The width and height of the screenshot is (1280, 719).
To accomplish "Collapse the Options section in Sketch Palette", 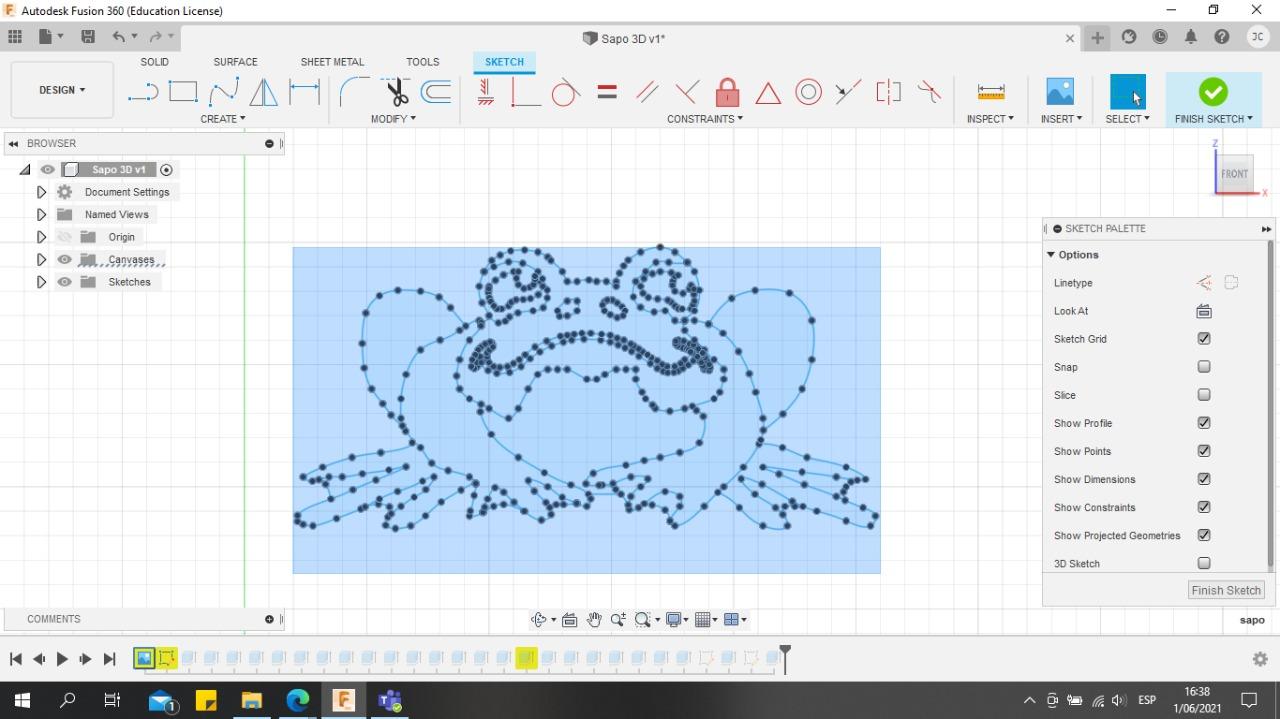I will [1051, 255].
